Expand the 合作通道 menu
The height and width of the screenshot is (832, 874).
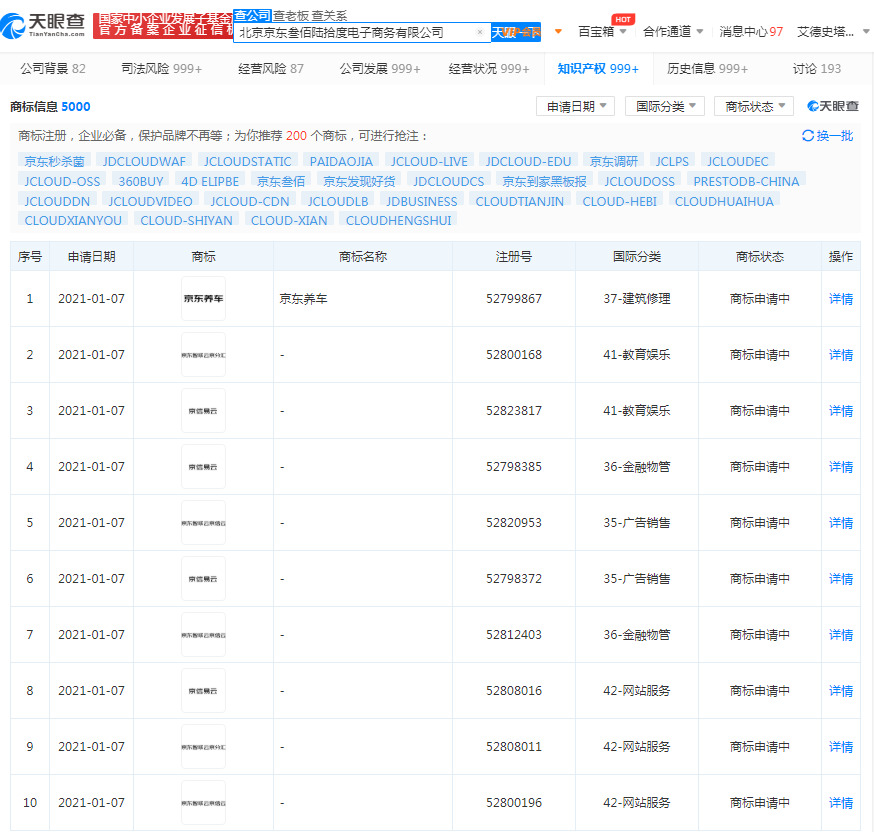tap(673, 31)
